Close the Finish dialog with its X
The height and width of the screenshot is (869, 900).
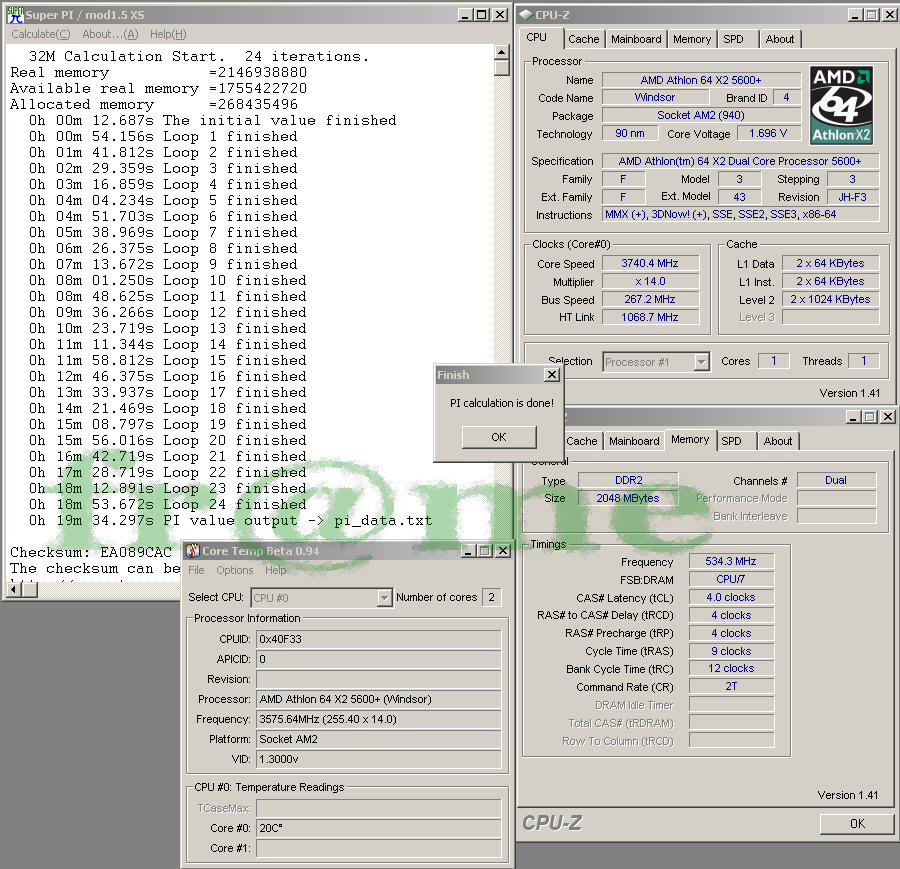[x=552, y=375]
